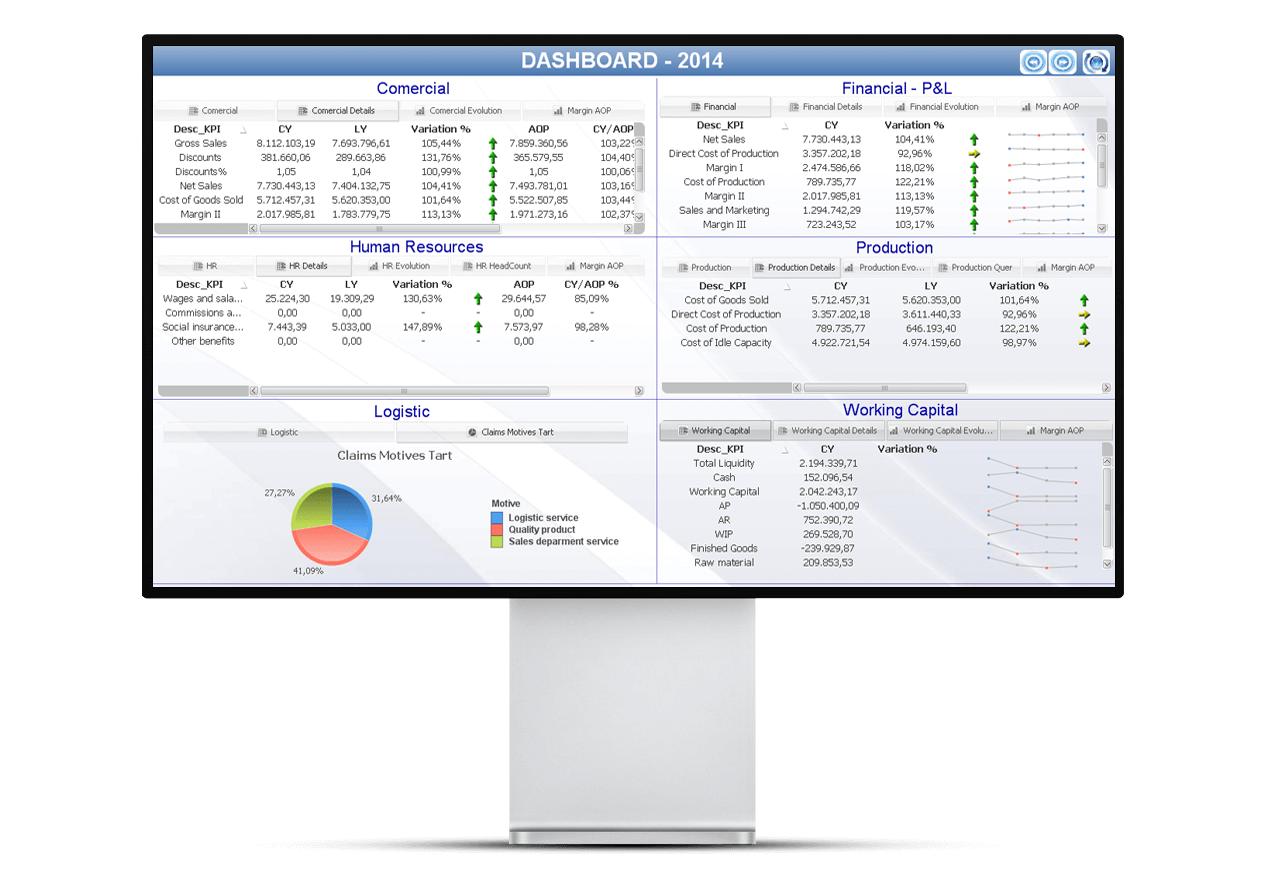Select the Working Capital Details tab
This screenshot has width=1275, height=889.
tap(827, 431)
